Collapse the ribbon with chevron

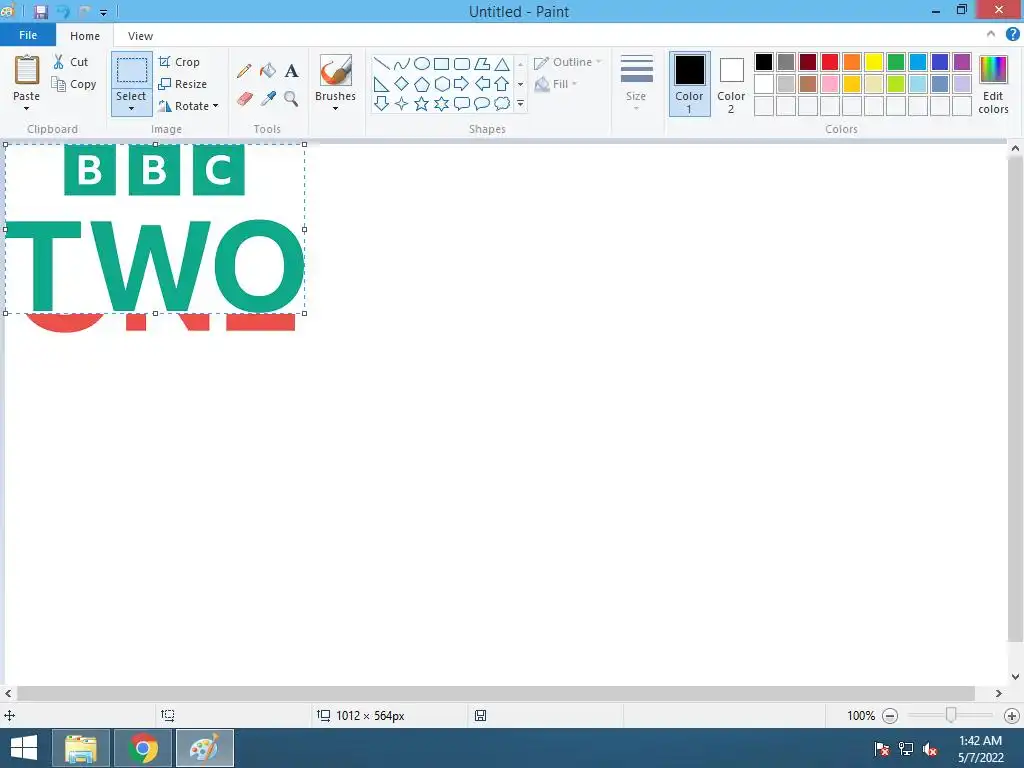coord(991,34)
